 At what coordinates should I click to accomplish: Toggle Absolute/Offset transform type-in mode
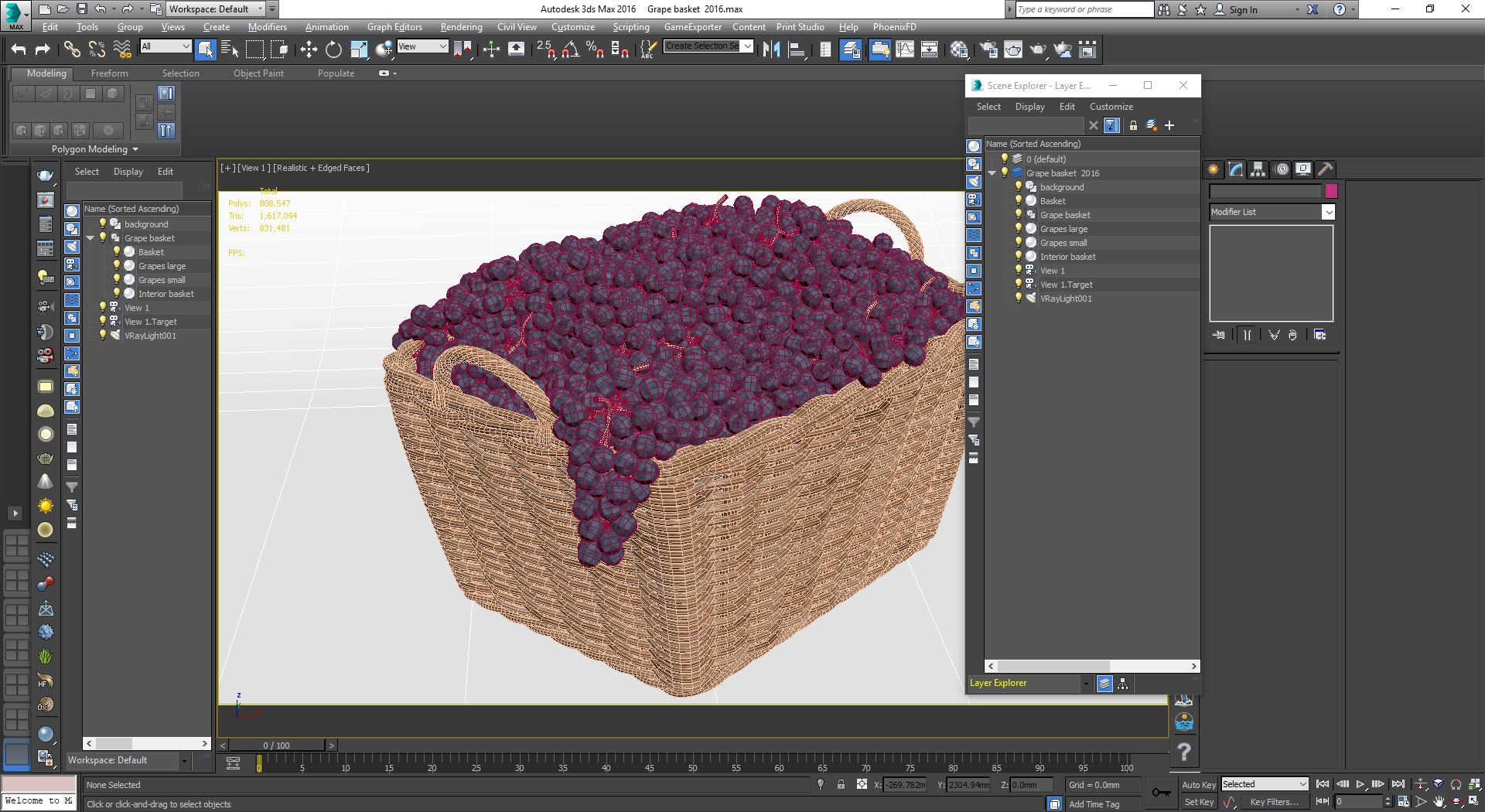pos(862,784)
